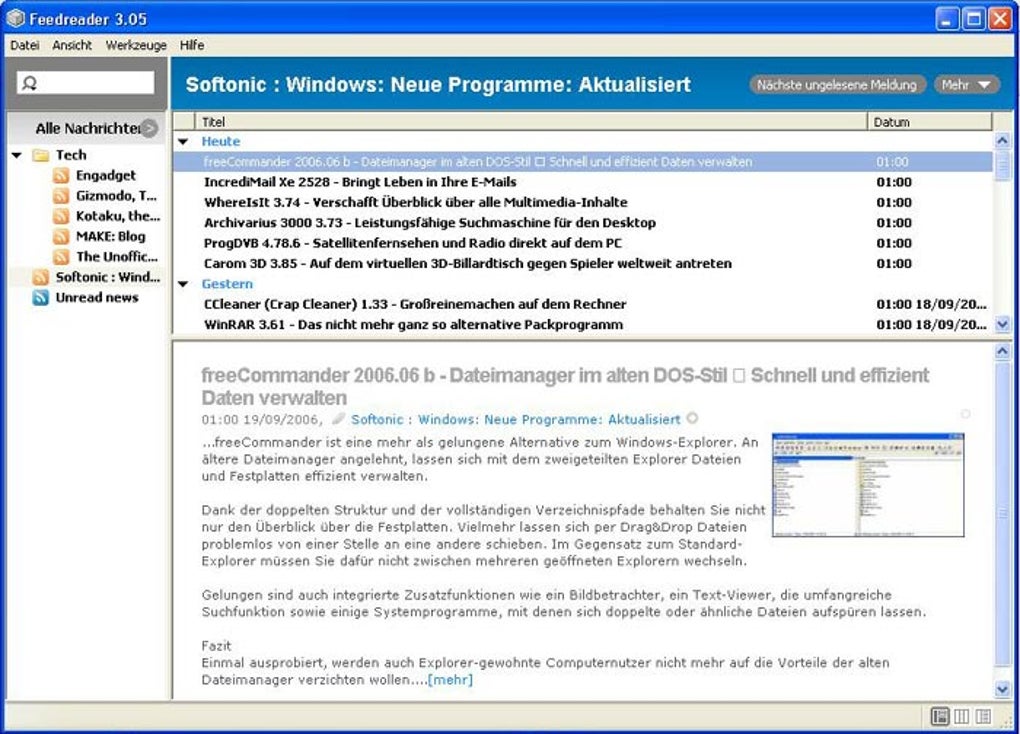Click the Alle Nachrichten header
This screenshot has width=1020, height=734.
(x=87, y=128)
